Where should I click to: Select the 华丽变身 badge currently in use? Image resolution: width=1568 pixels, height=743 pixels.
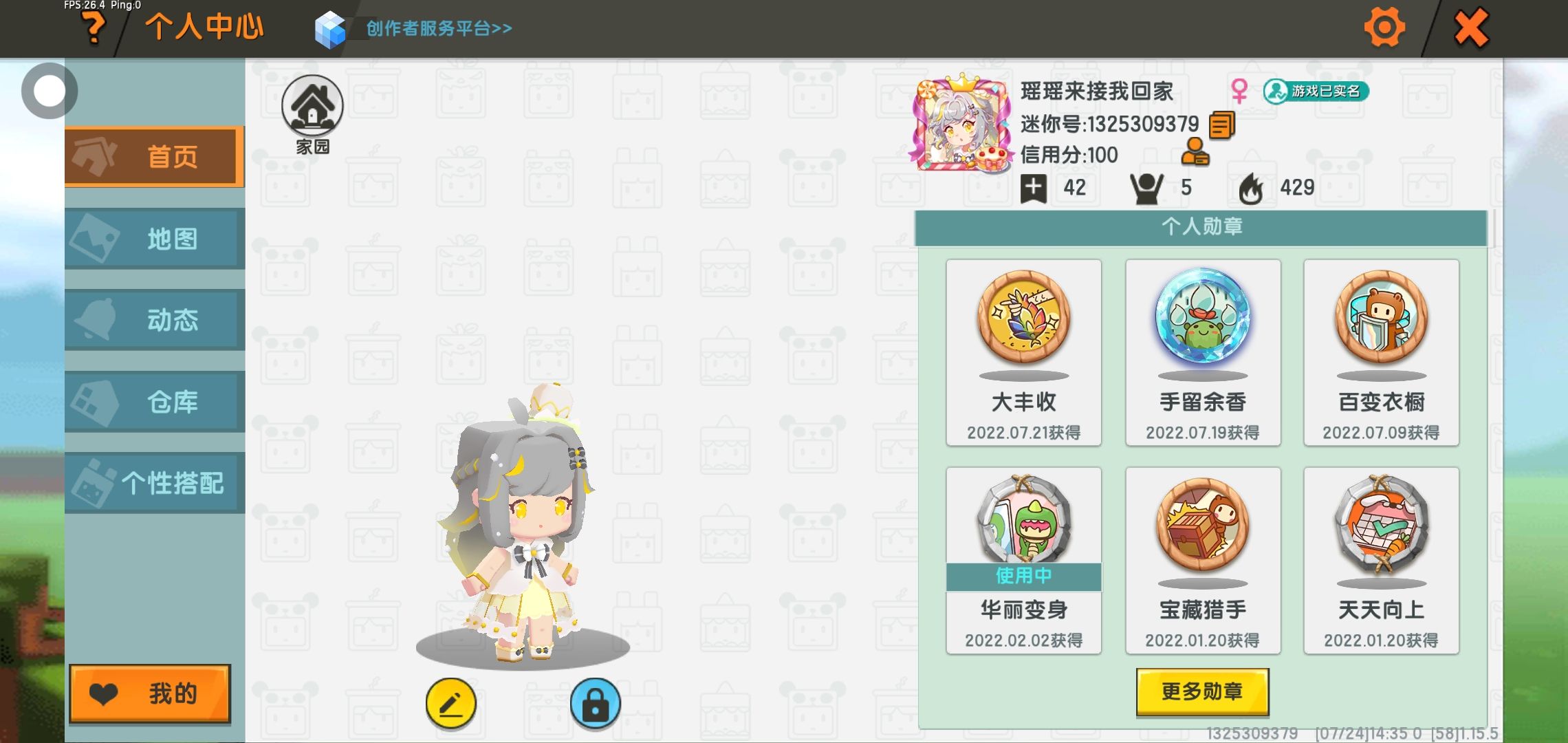[1023, 561]
